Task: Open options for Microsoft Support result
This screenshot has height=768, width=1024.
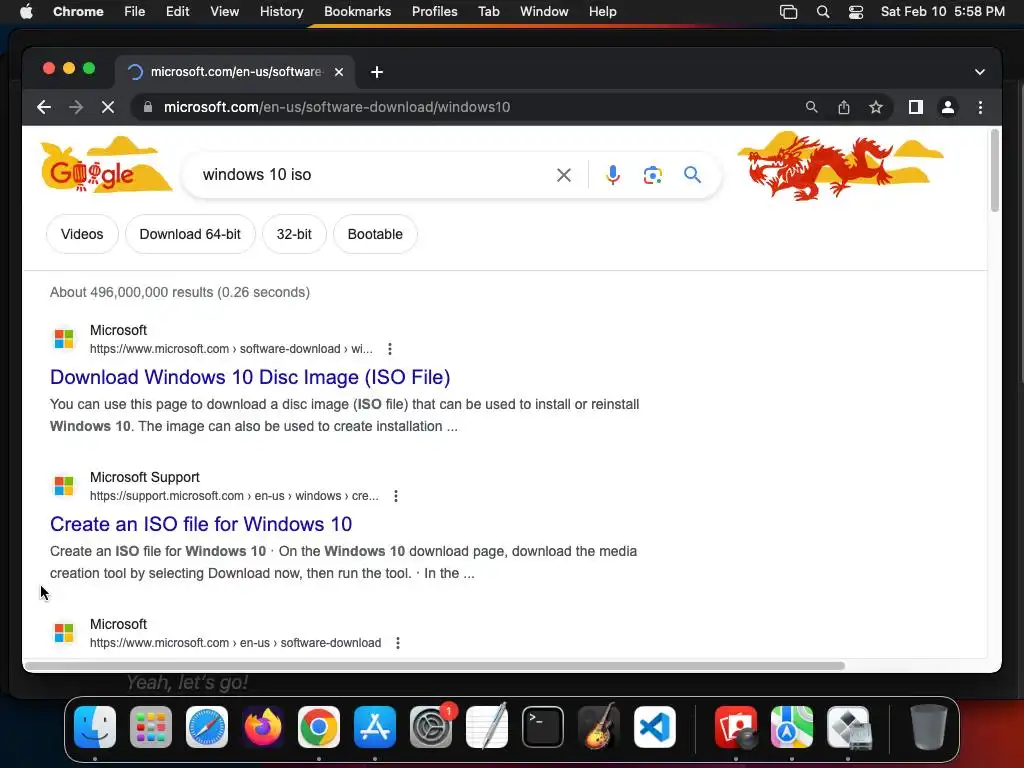Action: [396, 496]
